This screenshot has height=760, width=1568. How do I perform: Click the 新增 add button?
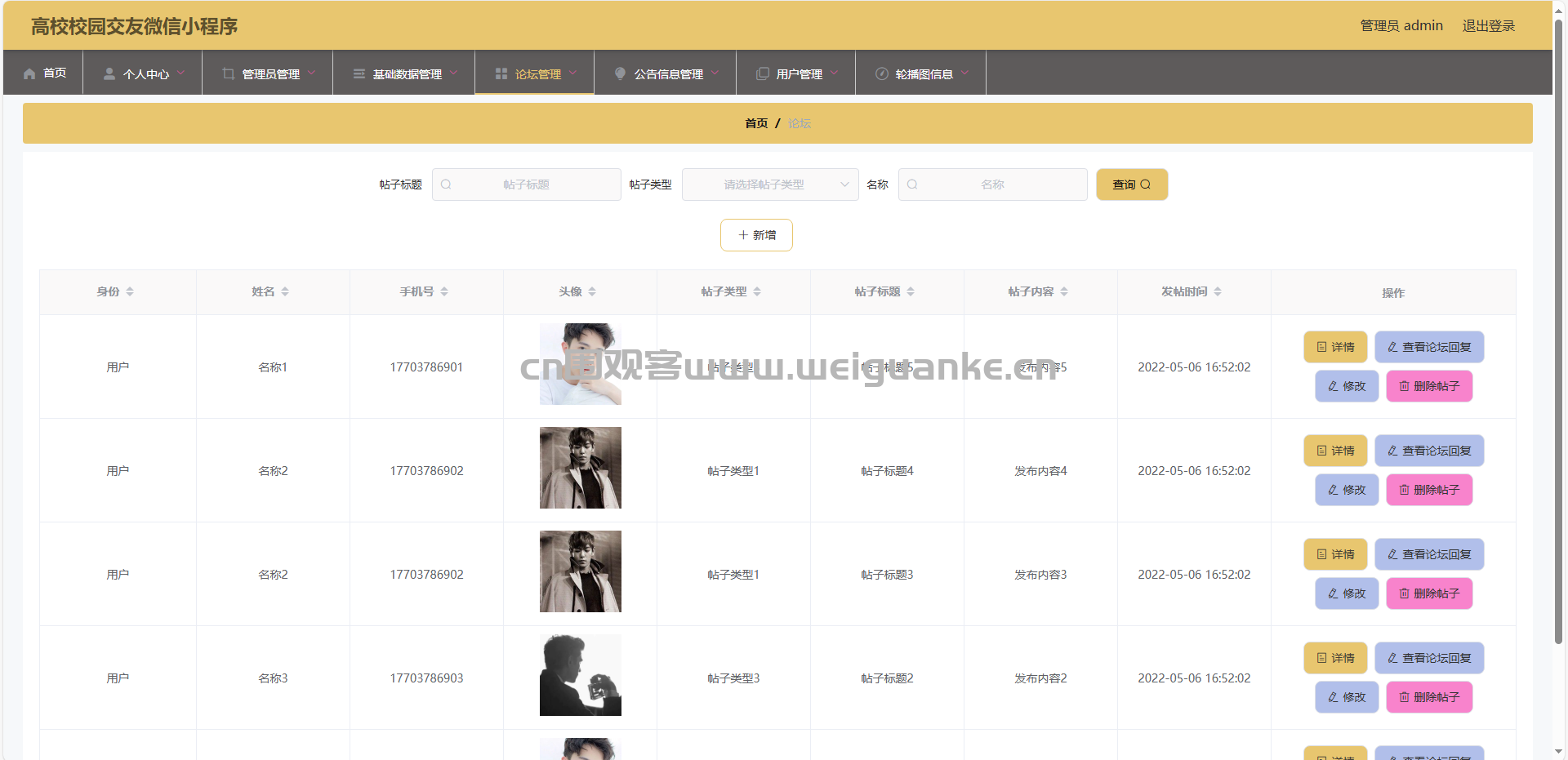pyautogui.click(x=756, y=235)
